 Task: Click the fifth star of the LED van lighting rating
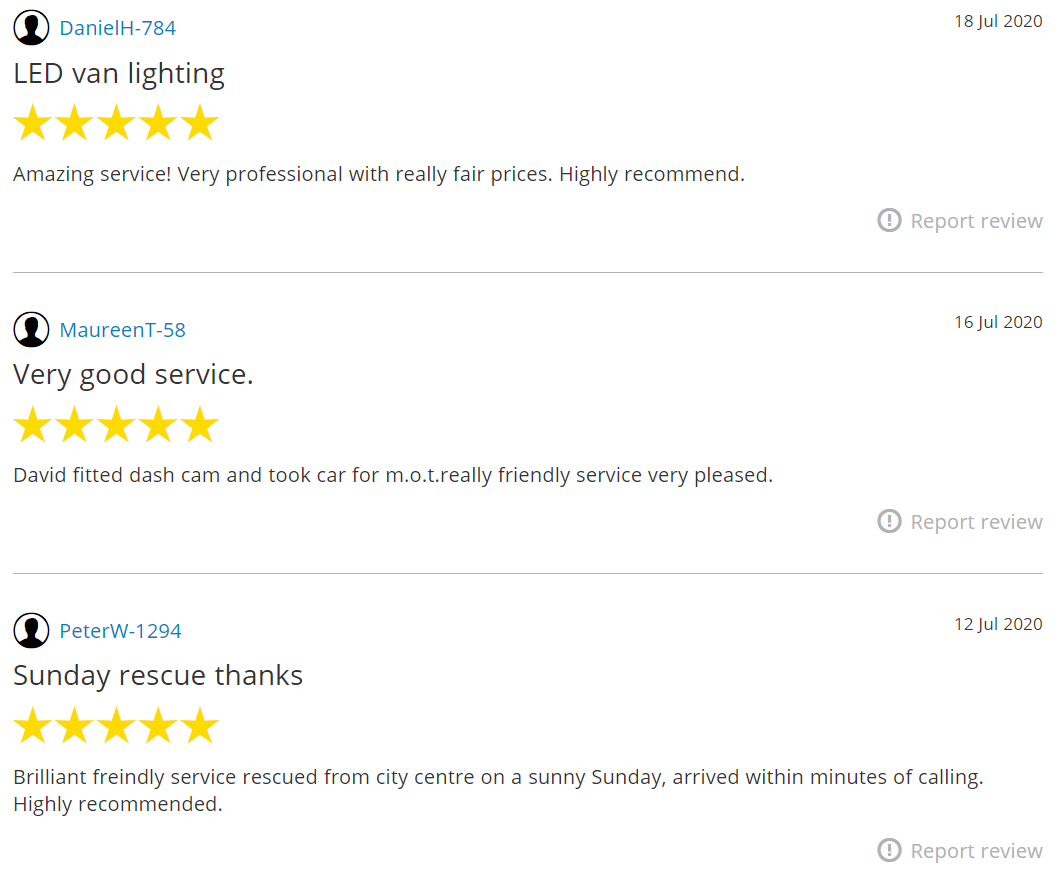tap(200, 122)
